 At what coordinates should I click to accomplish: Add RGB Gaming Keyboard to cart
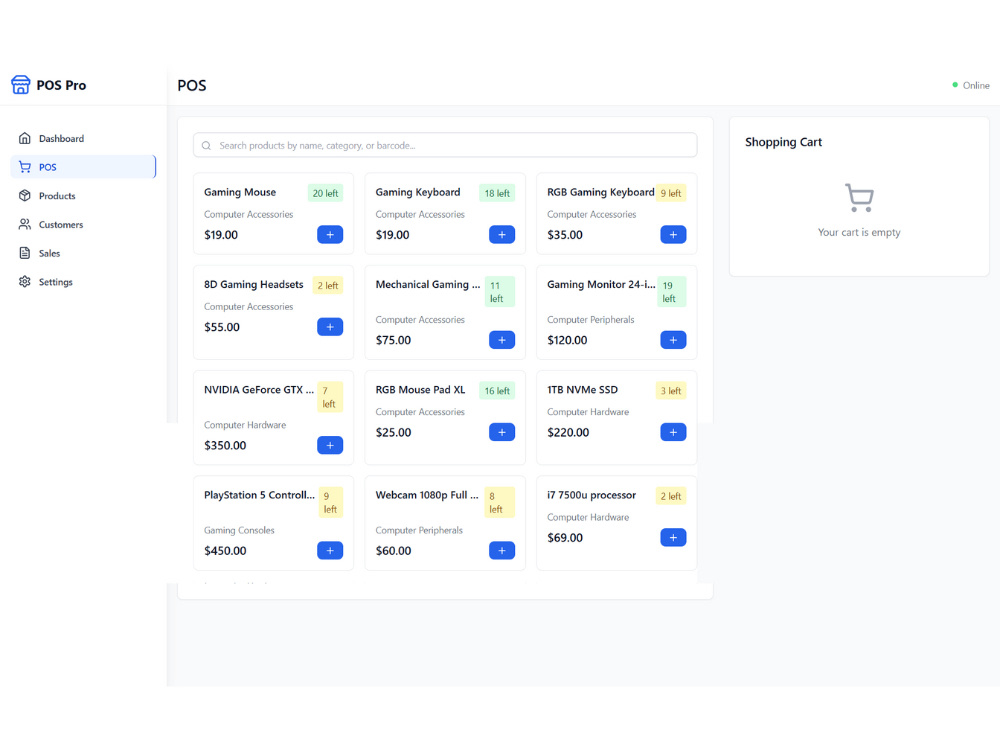click(x=673, y=235)
